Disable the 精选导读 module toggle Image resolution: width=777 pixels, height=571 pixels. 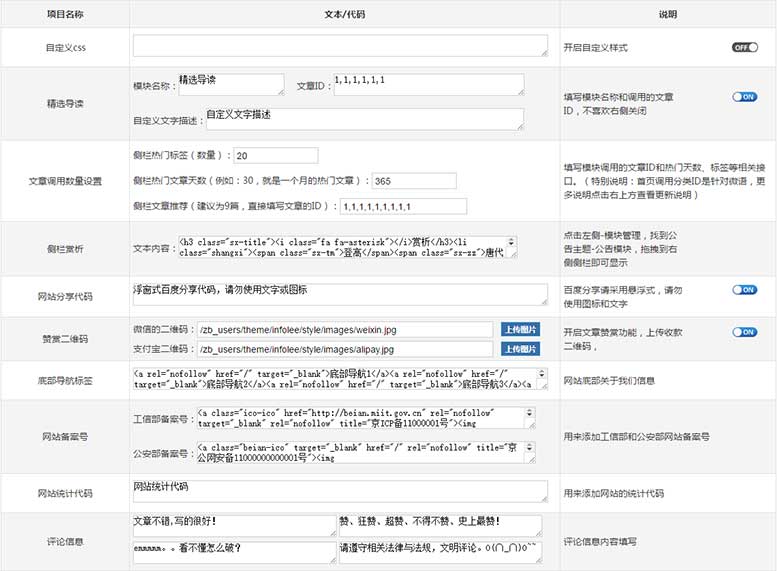(x=745, y=97)
